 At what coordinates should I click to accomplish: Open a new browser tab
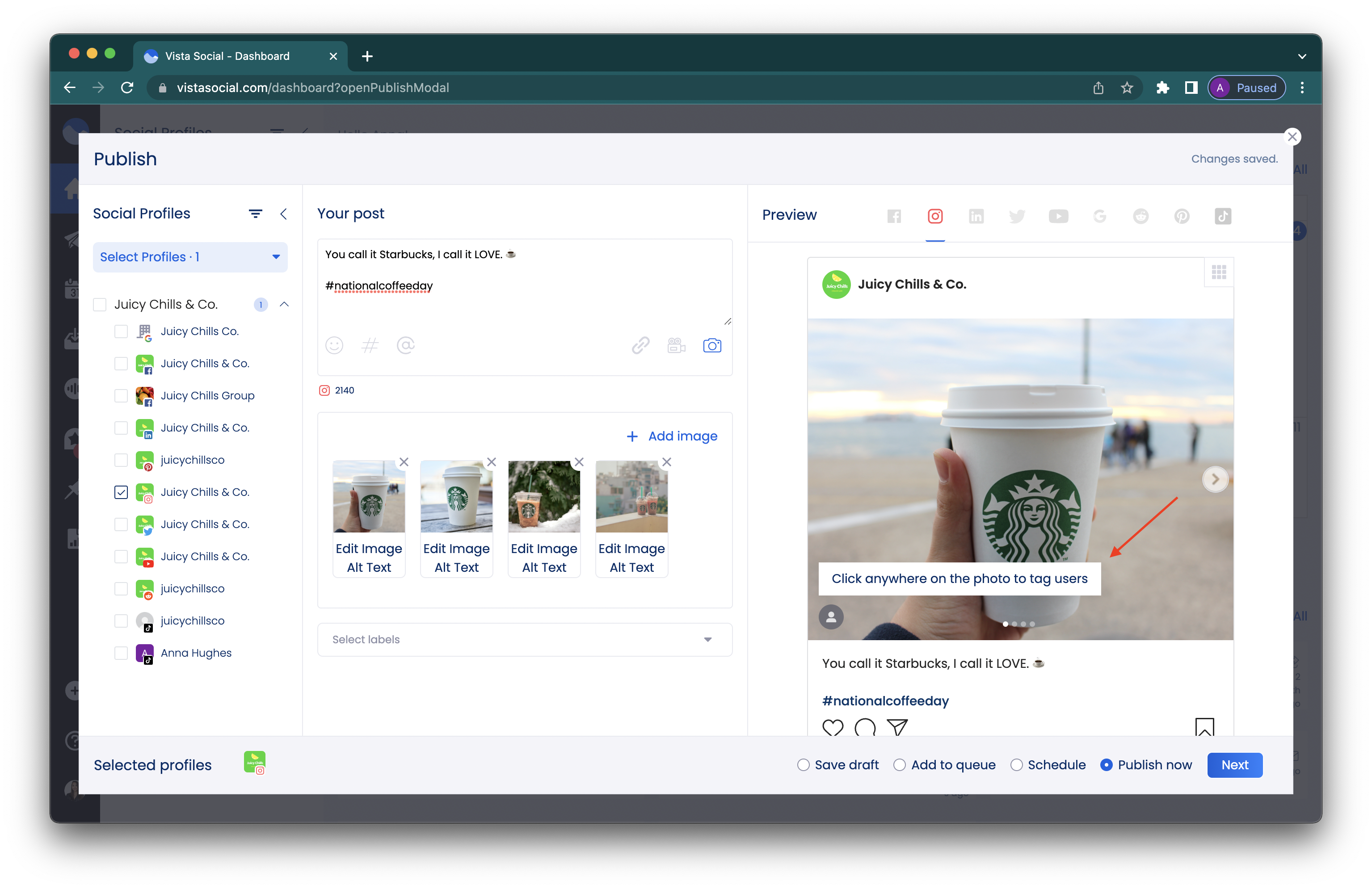click(x=367, y=56)
